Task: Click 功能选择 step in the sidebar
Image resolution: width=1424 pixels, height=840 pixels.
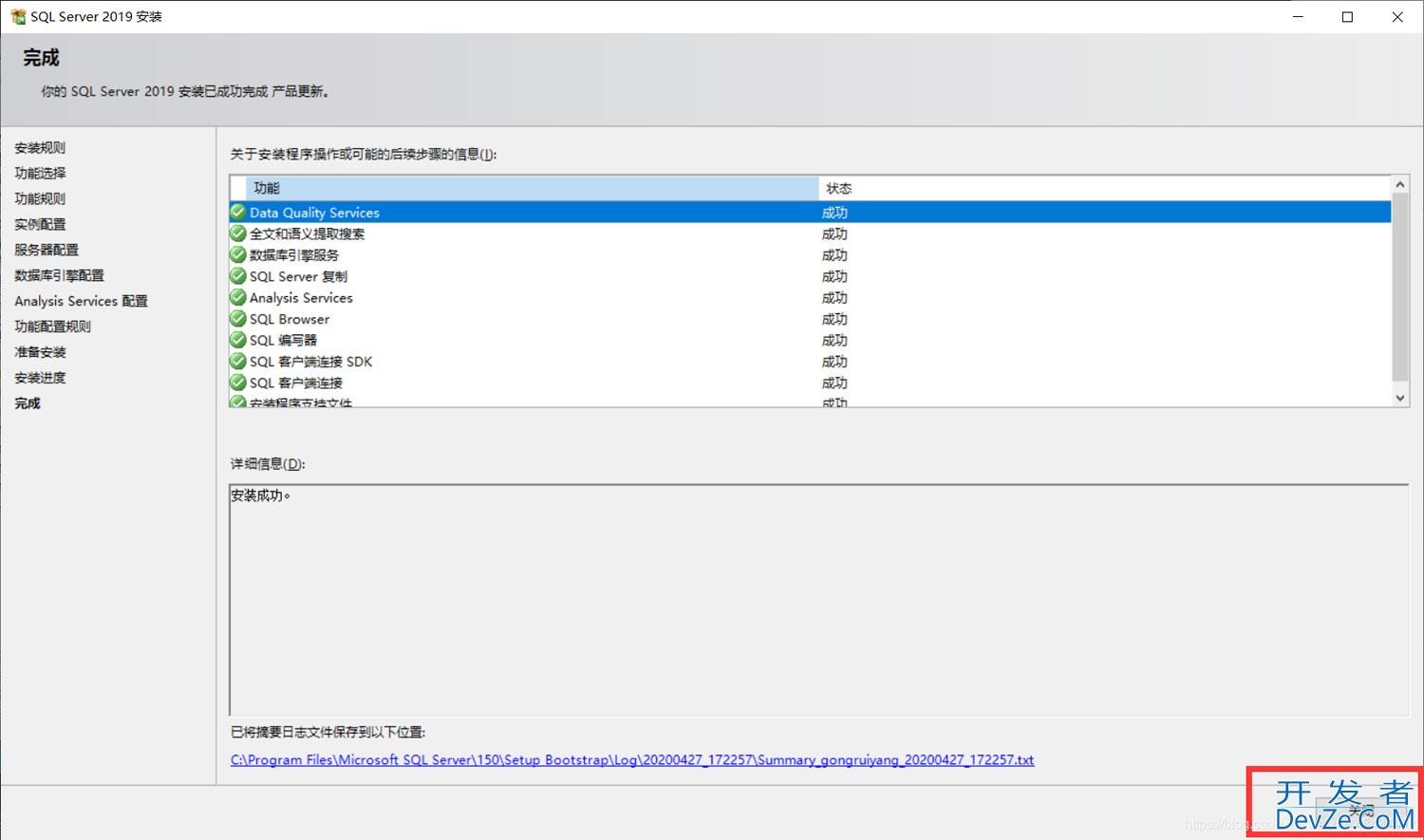Action: 40,173
